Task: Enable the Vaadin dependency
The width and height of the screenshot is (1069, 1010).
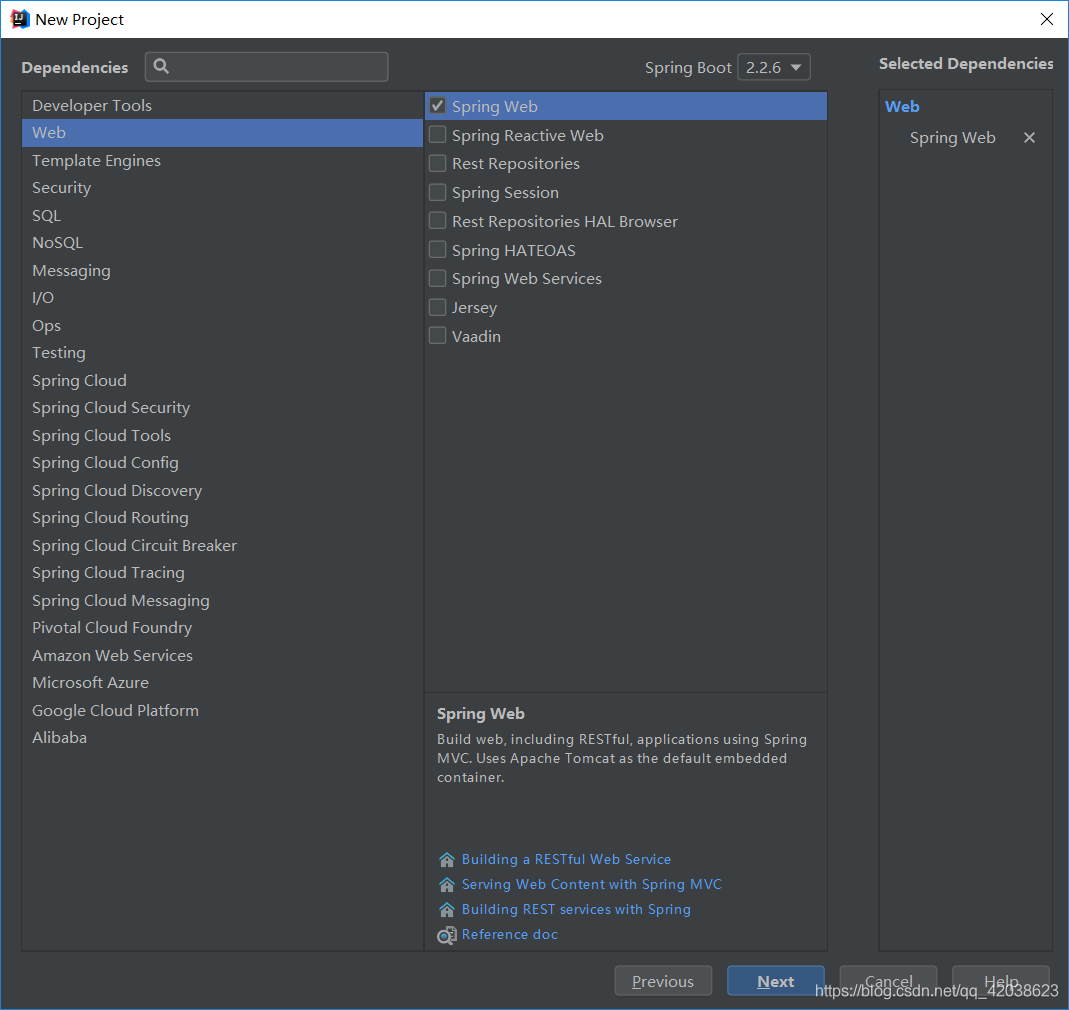Action: [x=438, y=336]
